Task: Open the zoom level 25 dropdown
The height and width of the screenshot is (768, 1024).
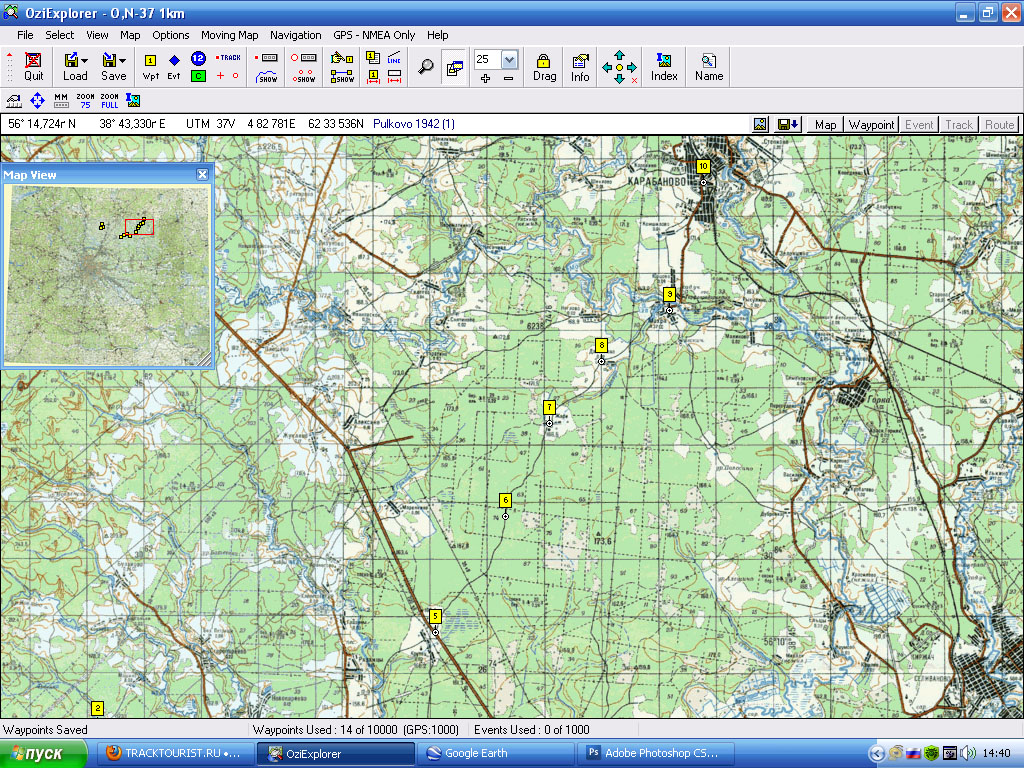Action: point(509,59)
